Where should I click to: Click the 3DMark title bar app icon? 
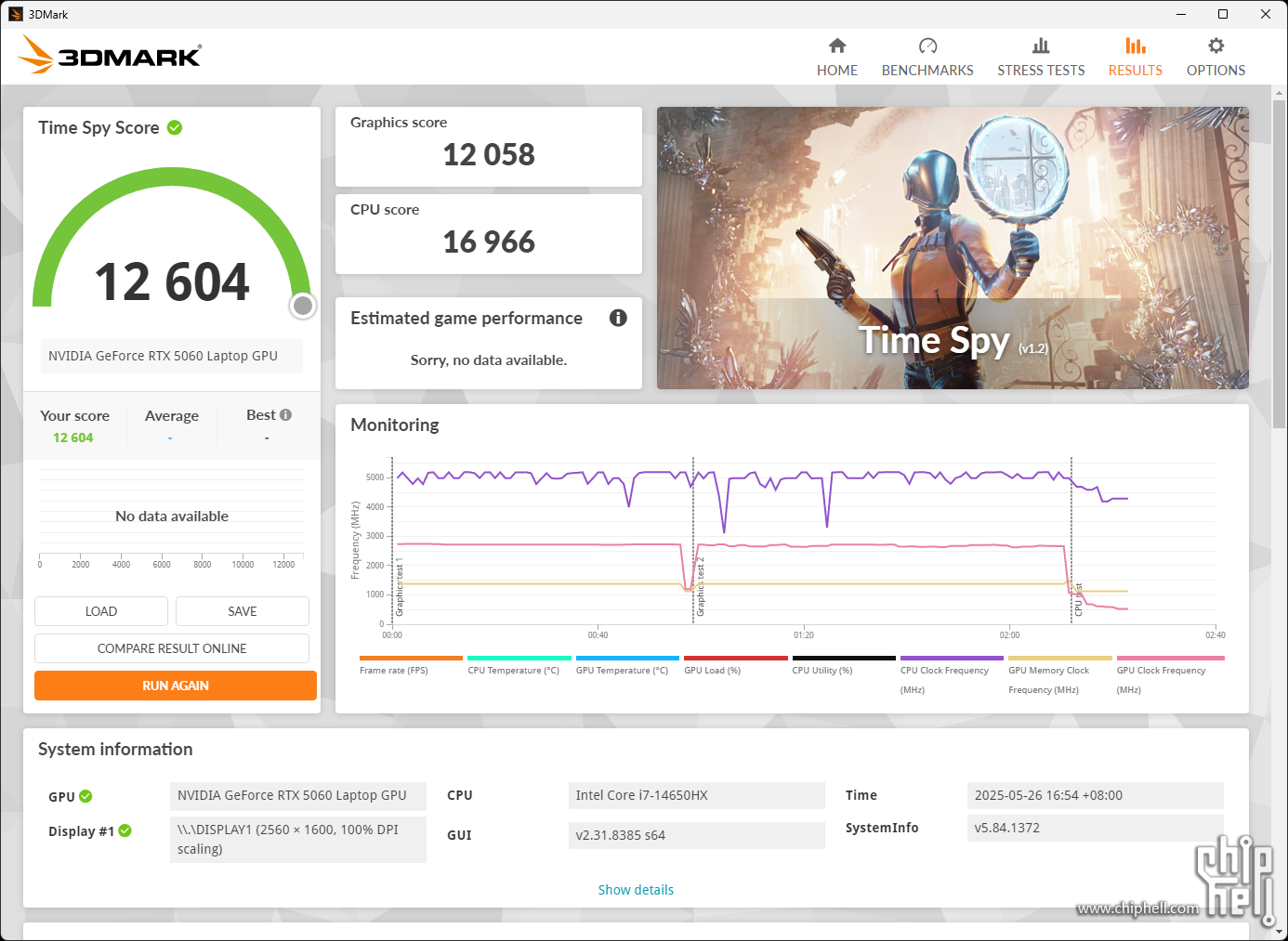click(x=16, y=14)
